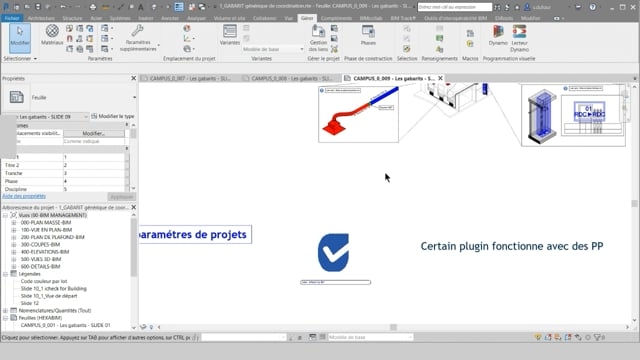Select the Modifier tool in ribbon
Screen dimensions: 640x360
[20, 38]
